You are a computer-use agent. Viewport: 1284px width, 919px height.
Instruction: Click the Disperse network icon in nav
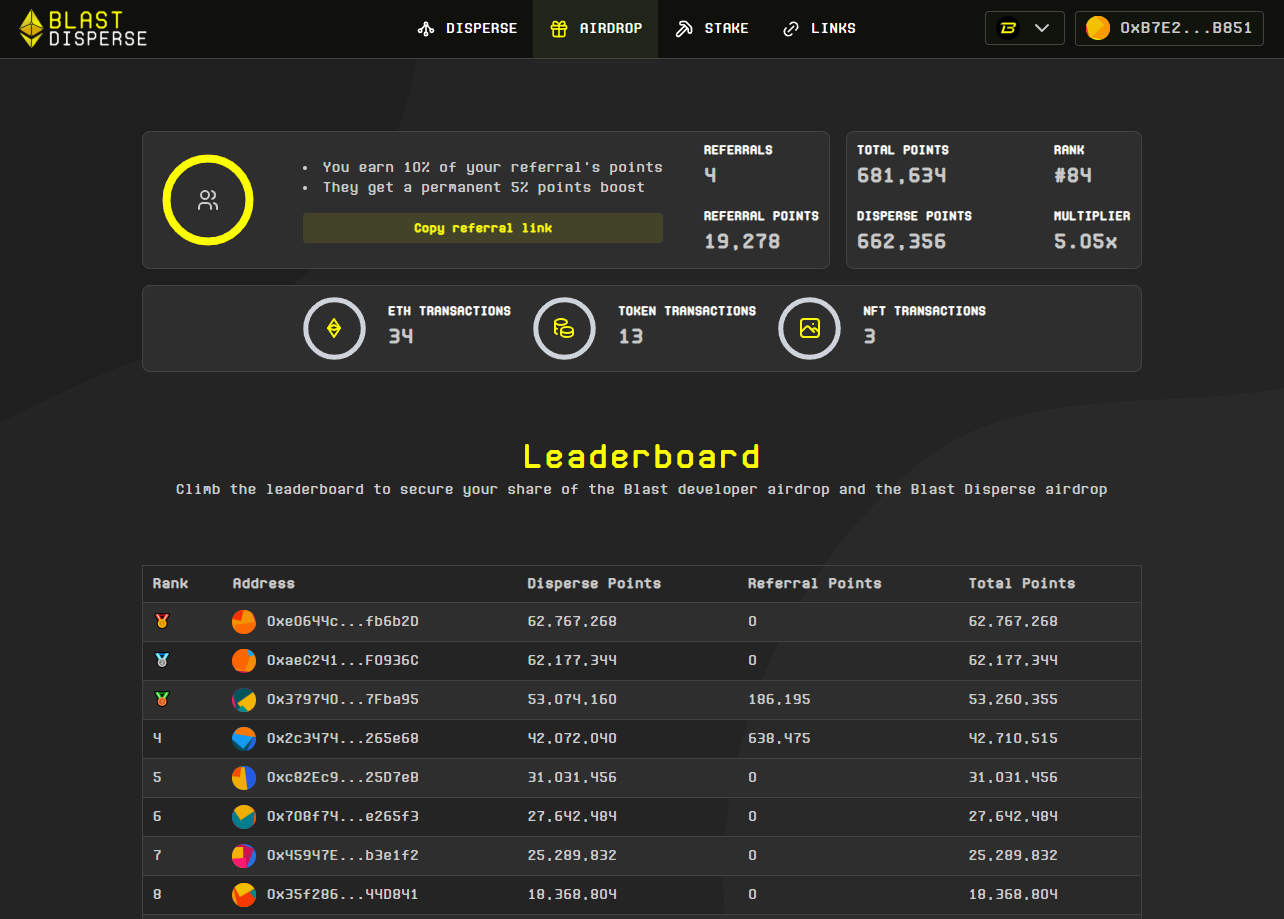pos(426,29)
